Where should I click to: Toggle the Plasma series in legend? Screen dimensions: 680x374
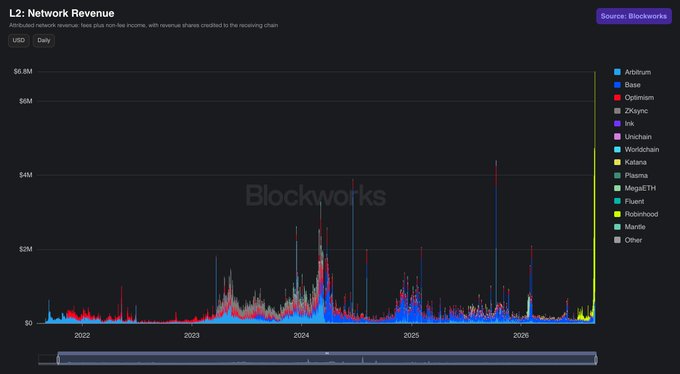tap(631, 175)
